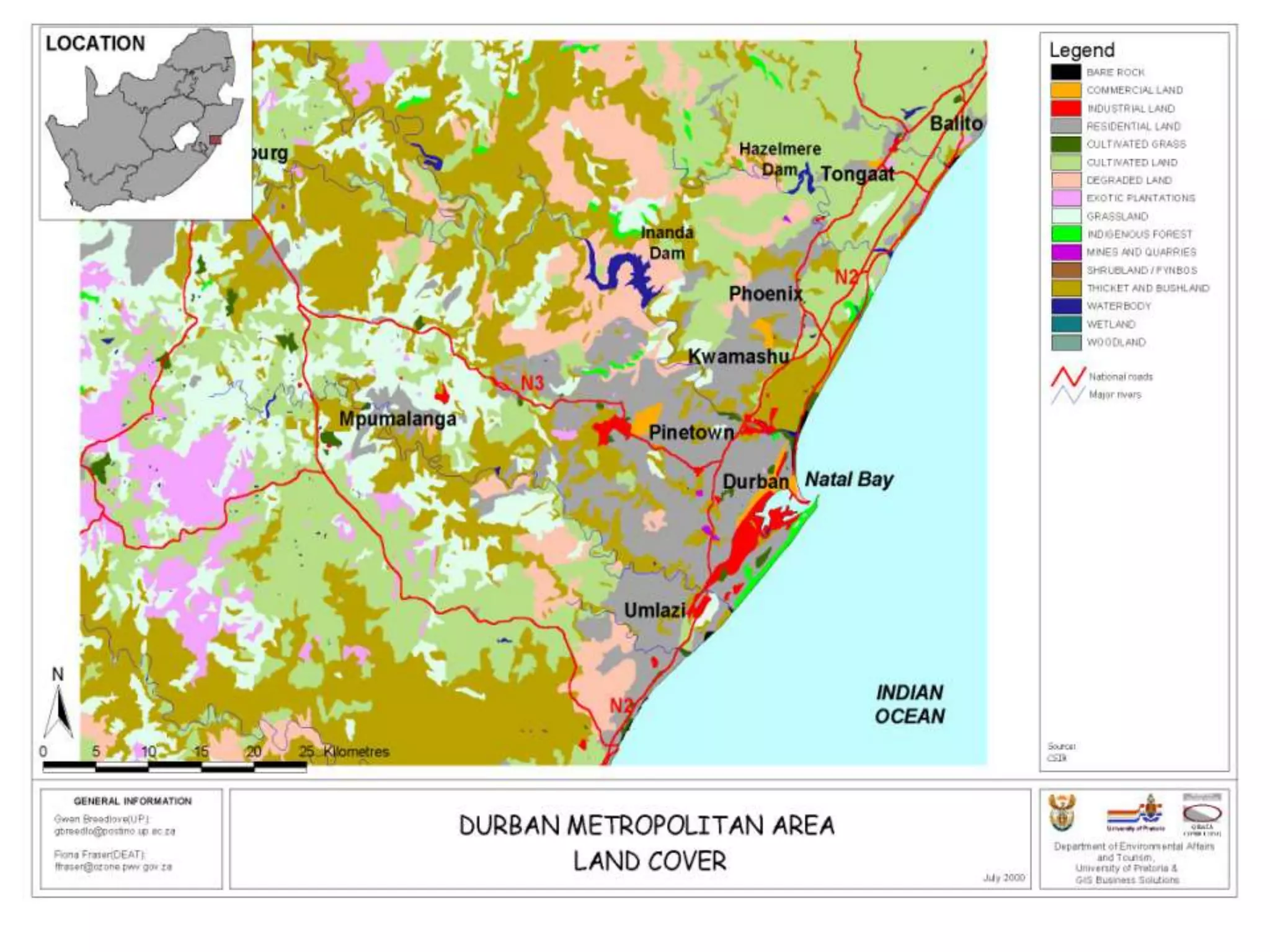Select the Industrial Land red legend swatch

[1065, 108]
